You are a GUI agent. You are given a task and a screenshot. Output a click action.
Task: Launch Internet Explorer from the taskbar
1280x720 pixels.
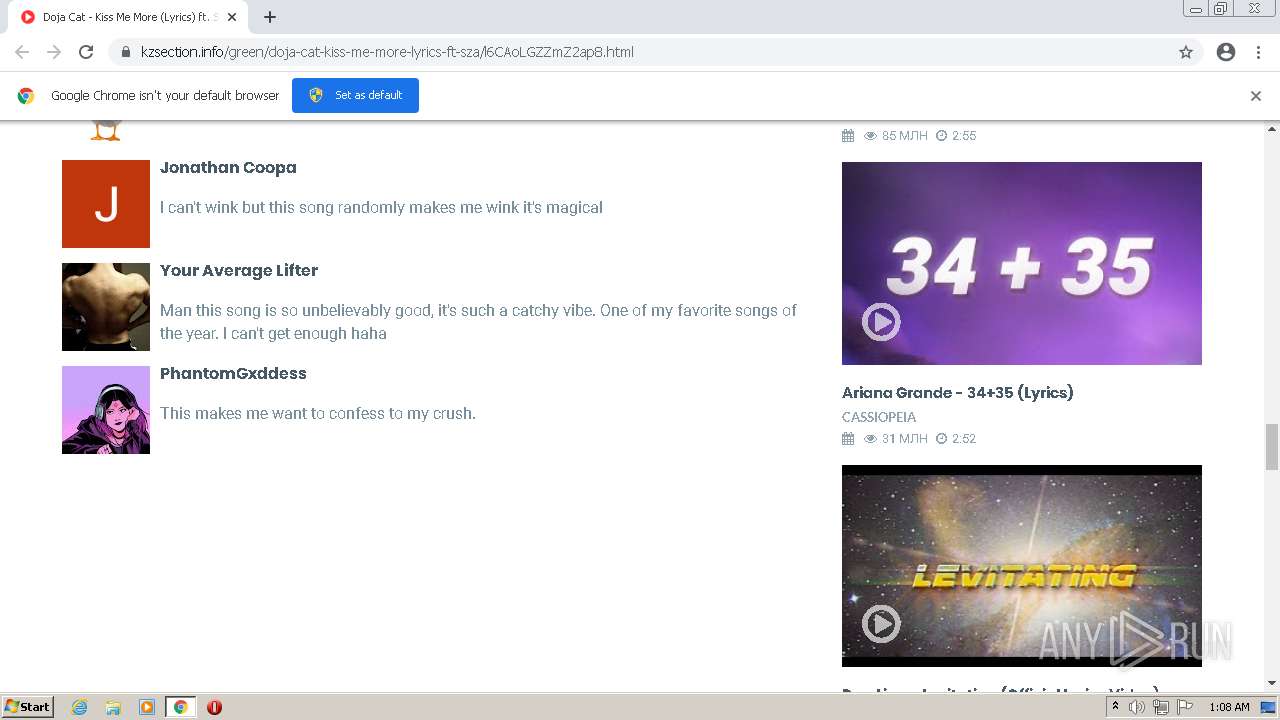pos(80,707)
